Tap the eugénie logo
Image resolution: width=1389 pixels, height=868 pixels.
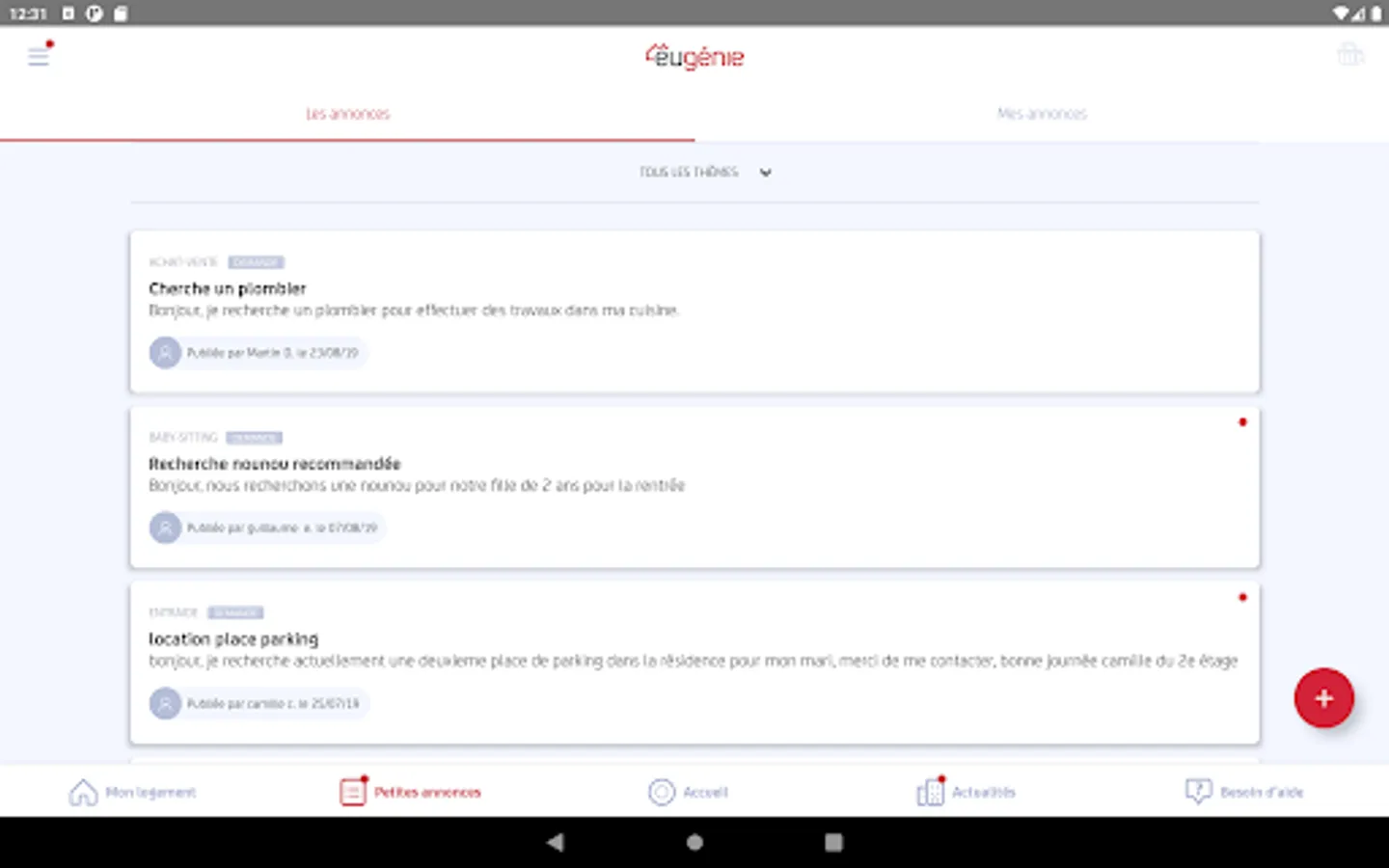pyautogui.click(x=694, y=57)
